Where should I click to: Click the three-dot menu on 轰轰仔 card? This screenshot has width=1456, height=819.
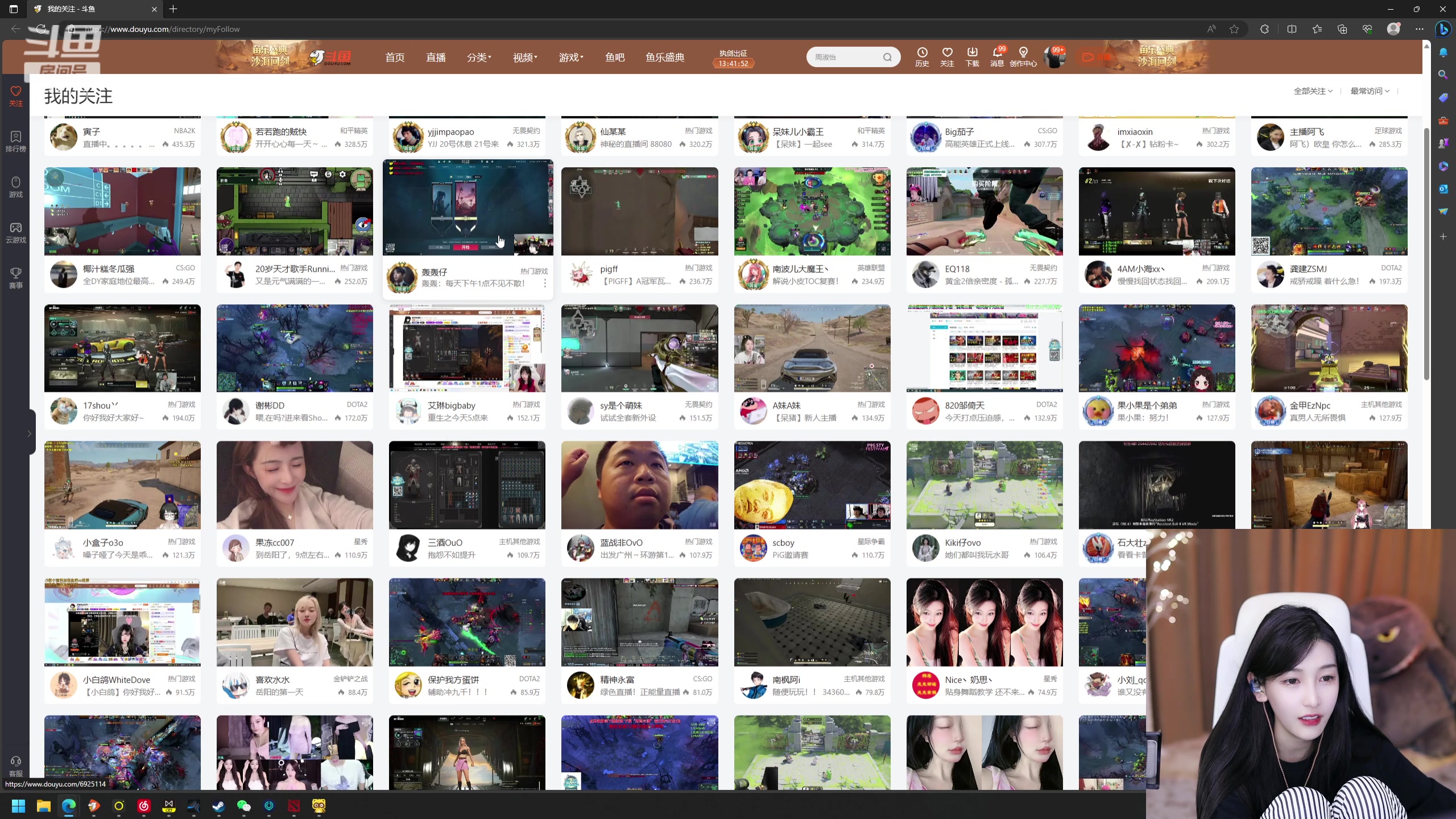pos(544,283)
